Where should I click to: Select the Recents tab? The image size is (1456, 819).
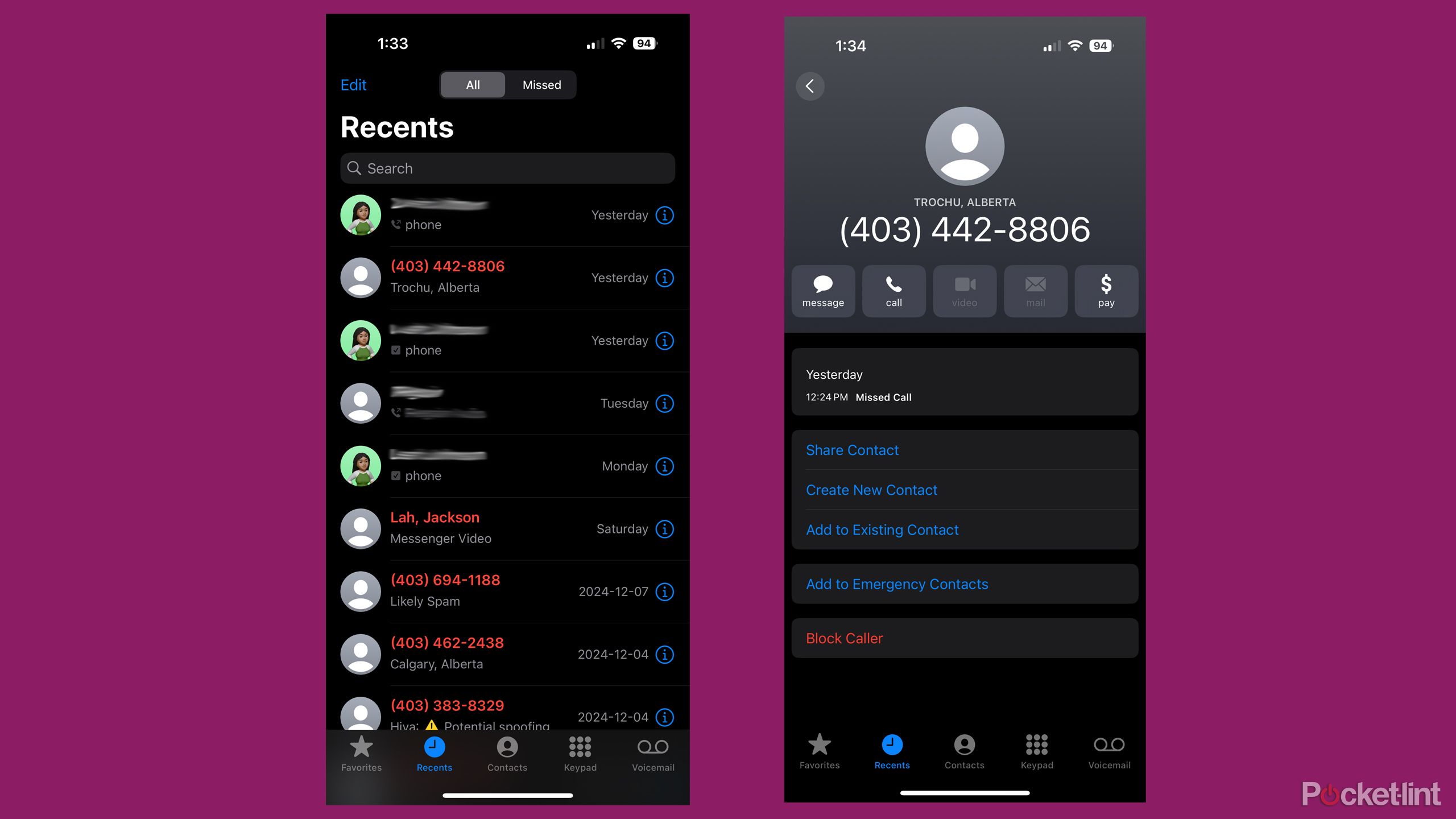(x=435, y=753)
